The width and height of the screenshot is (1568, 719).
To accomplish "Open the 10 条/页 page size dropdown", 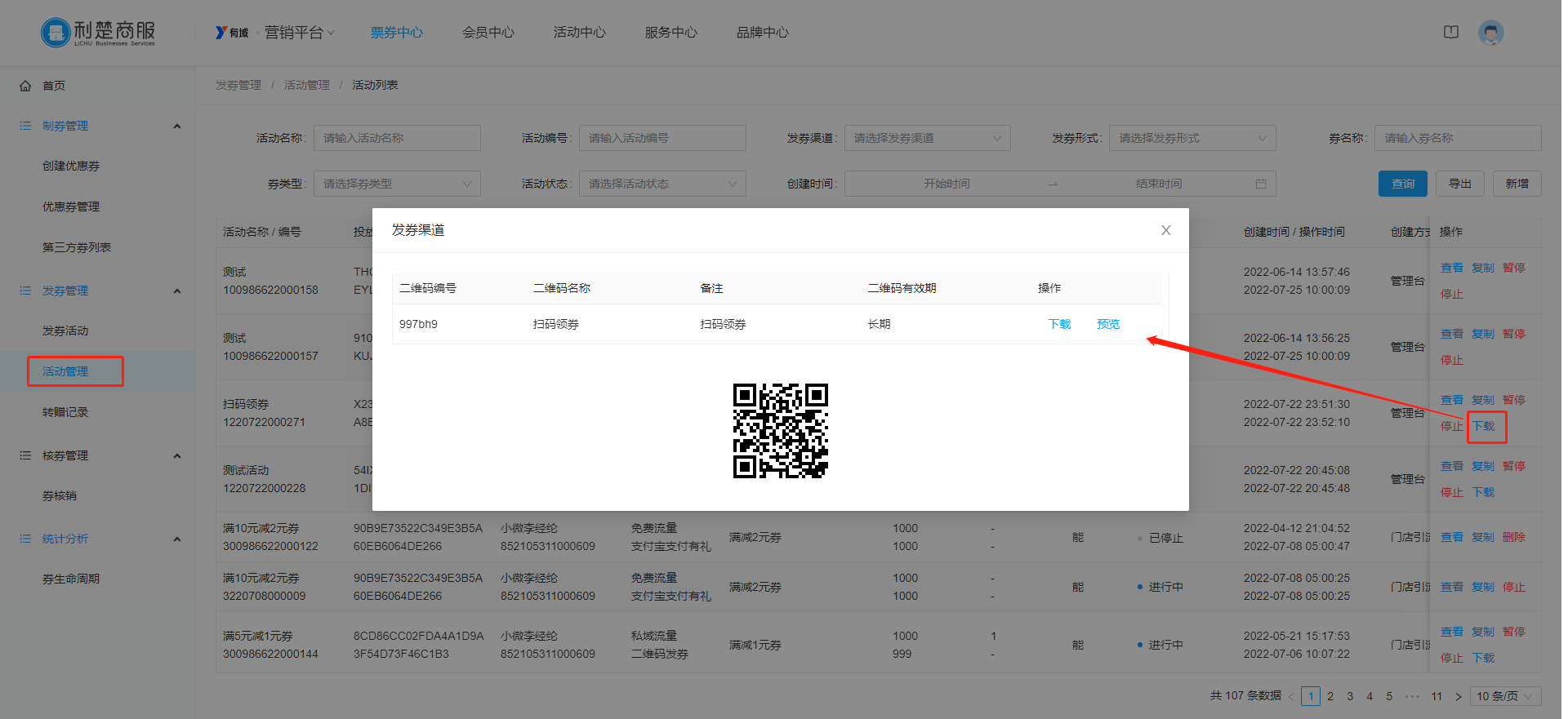I will tap(1506, 696).
